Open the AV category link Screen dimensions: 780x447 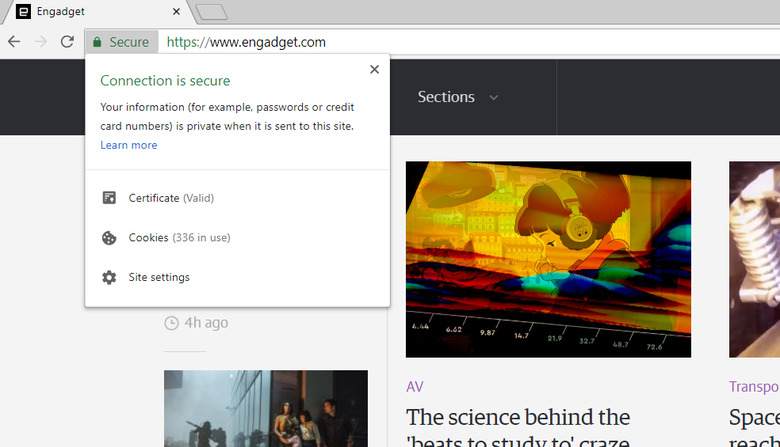(x=414, y=387)
